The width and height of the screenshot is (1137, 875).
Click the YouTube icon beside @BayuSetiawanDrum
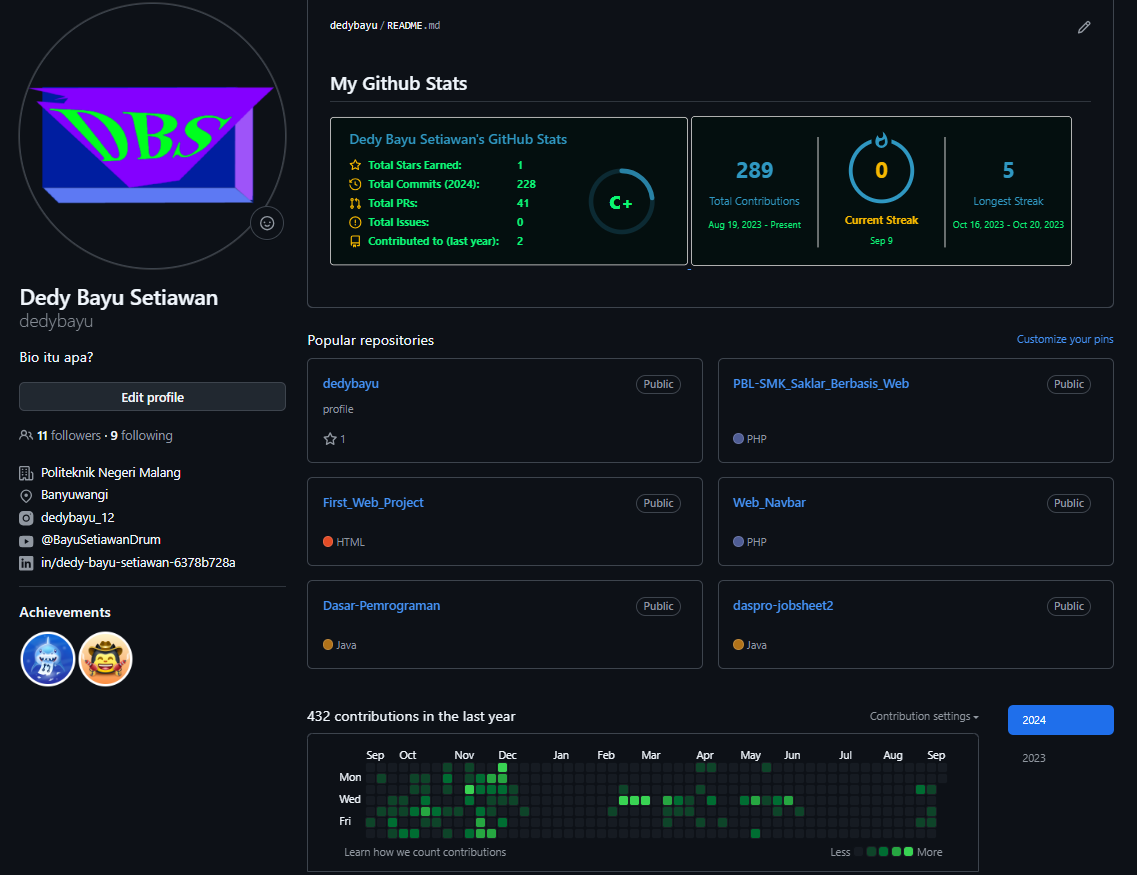pyautogui.click(x=26, y=540)
